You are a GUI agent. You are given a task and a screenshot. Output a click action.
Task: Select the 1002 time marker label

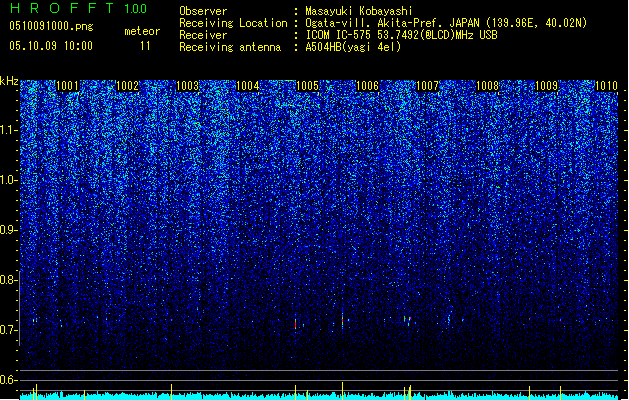[127, 86]
